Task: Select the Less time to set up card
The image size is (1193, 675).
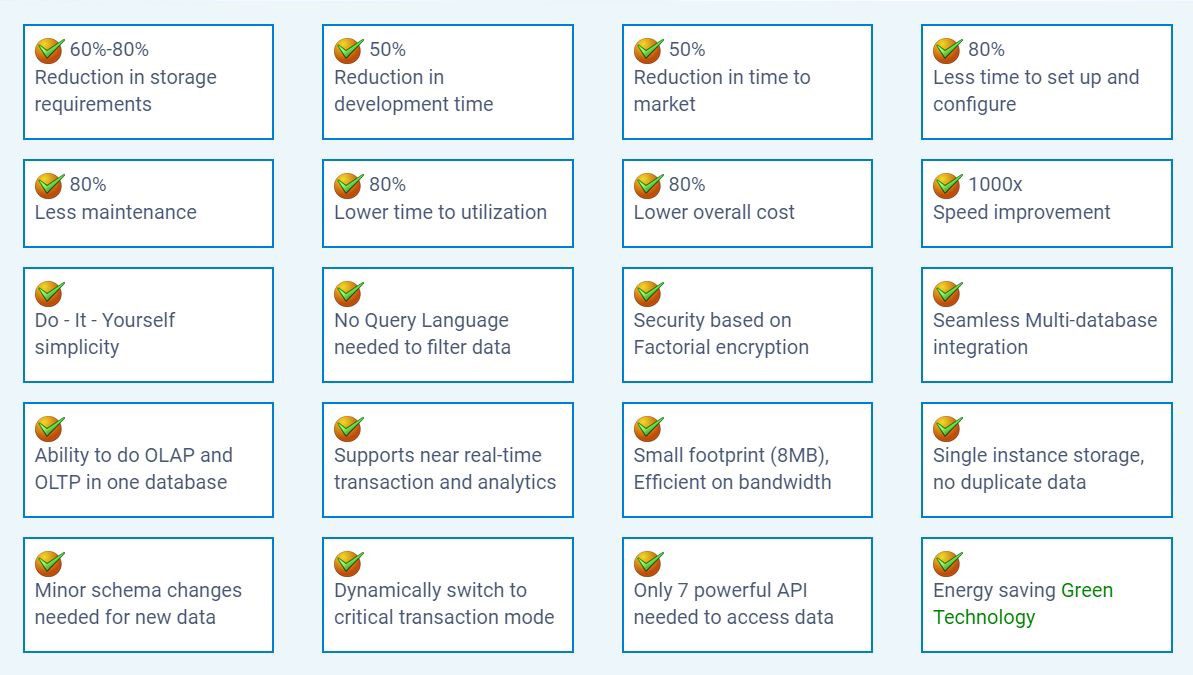Action: click(1047, 82)
